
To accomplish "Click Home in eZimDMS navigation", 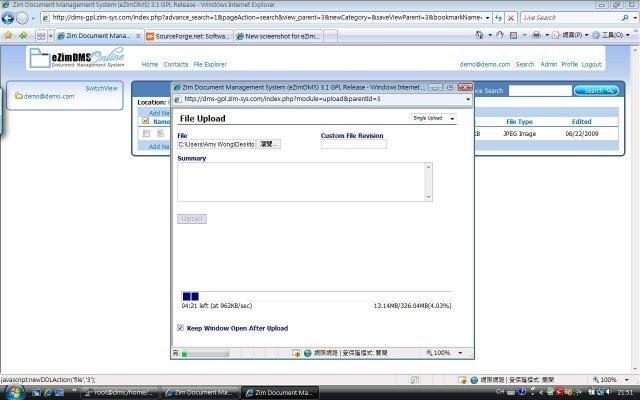I will (150, 64).
